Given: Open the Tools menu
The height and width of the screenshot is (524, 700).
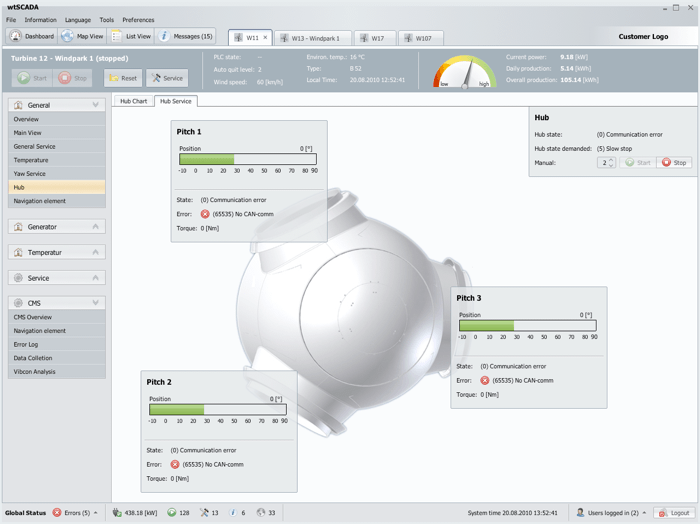Looking at the screenshot, I should 106,20.
